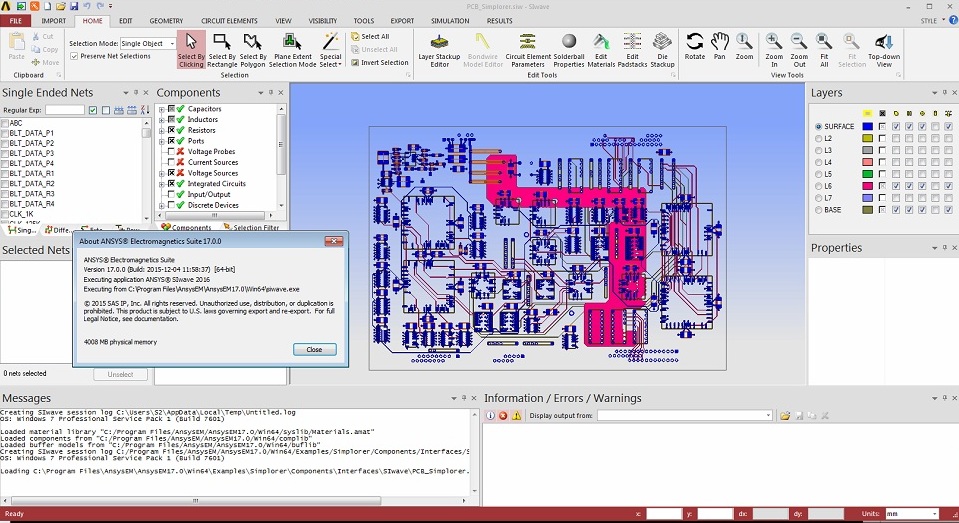This screenshot has width=959, height=523.
Task: Switch to Top-down View
Action: click(x=884, y=50)
